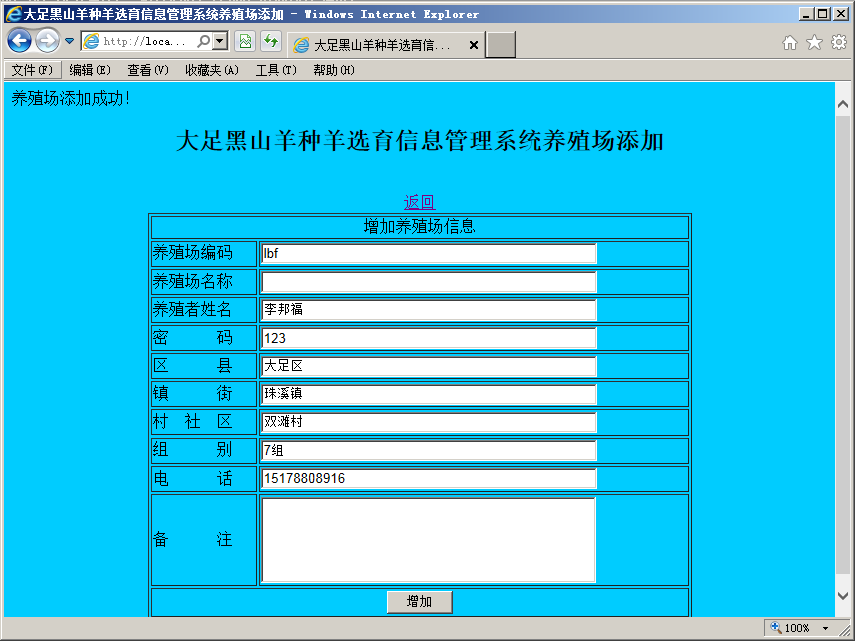
Task: Click the 养殖场编码 label
Action: [x=192, y=253]
